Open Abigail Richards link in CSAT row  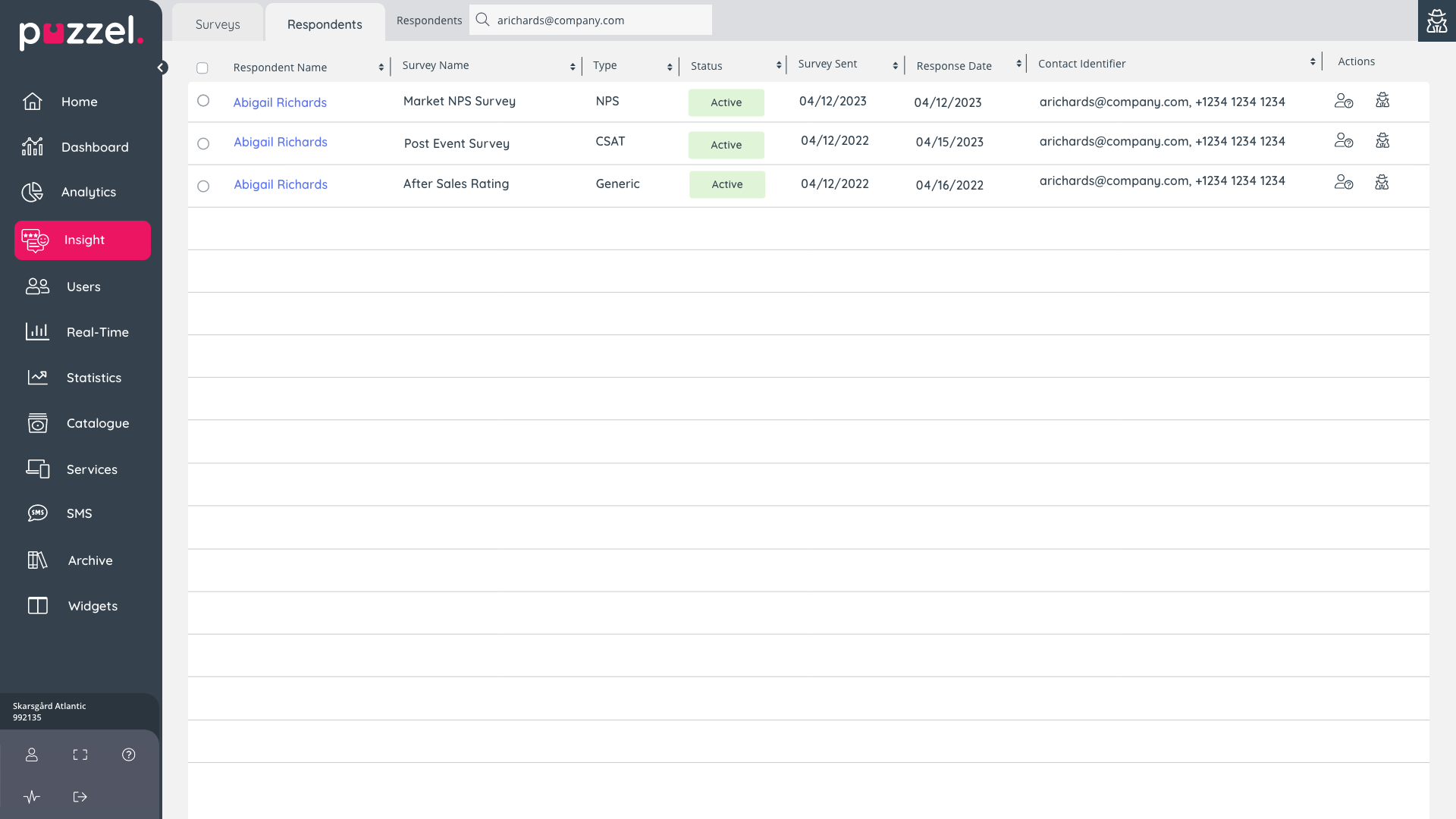281,143
